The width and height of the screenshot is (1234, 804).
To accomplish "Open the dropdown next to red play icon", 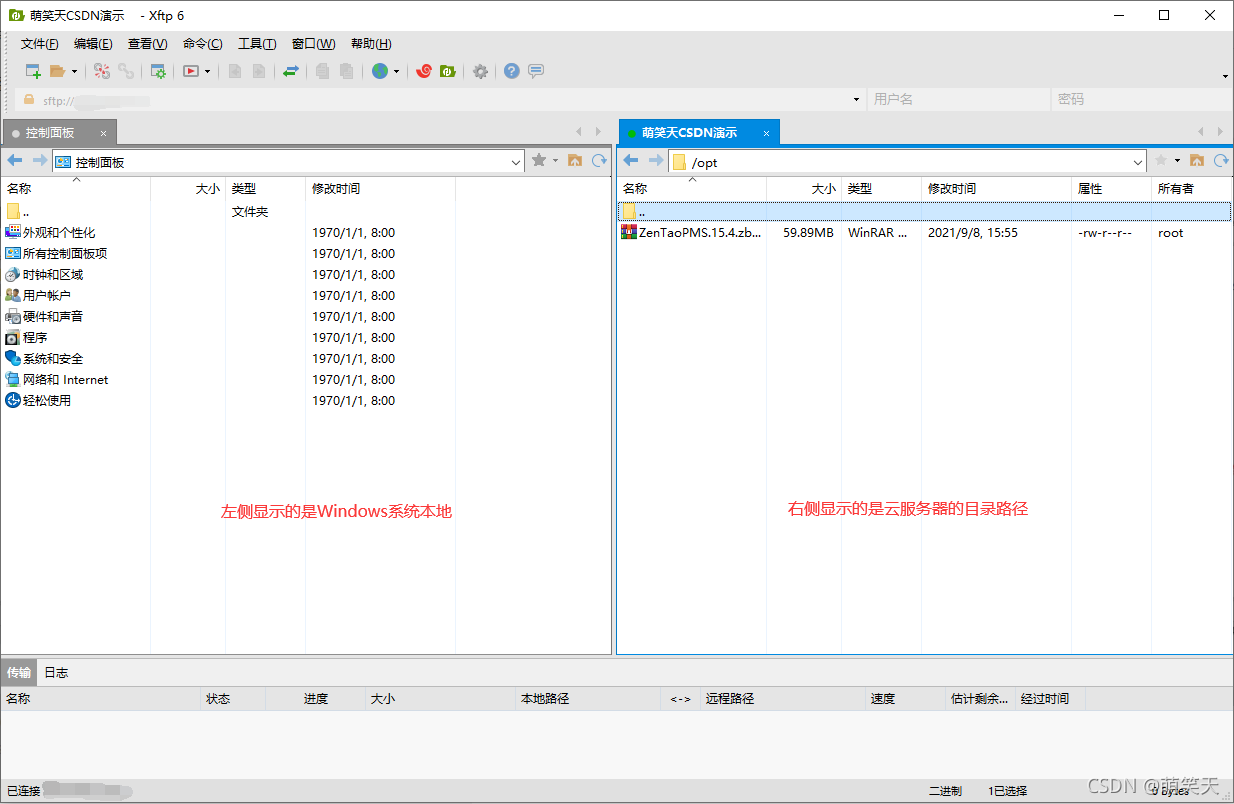I will [208, 71].
